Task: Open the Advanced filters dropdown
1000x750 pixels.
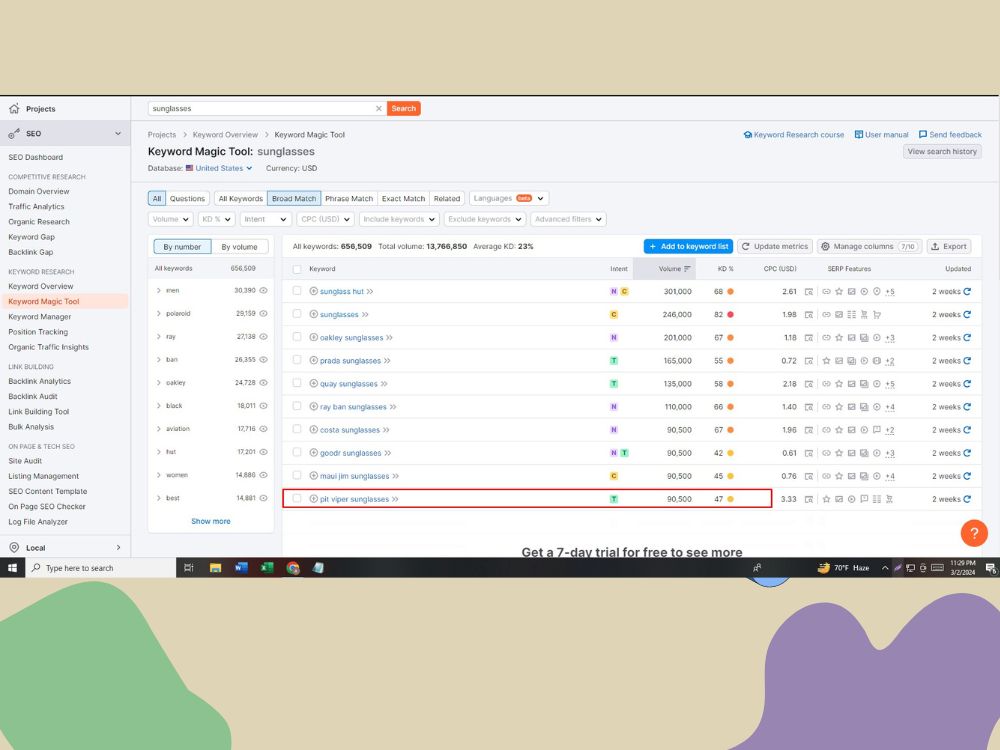Action: click(568, 219)
